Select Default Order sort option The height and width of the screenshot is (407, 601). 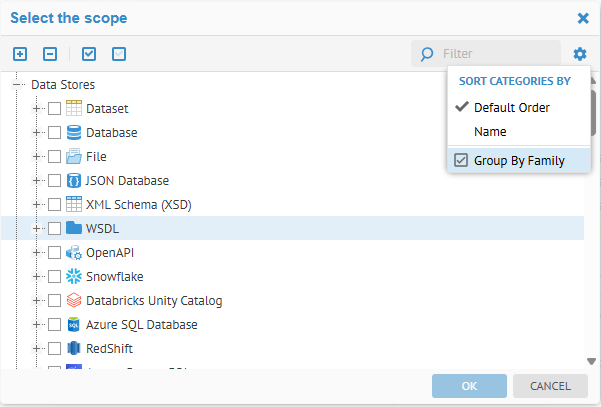[511, 108]
